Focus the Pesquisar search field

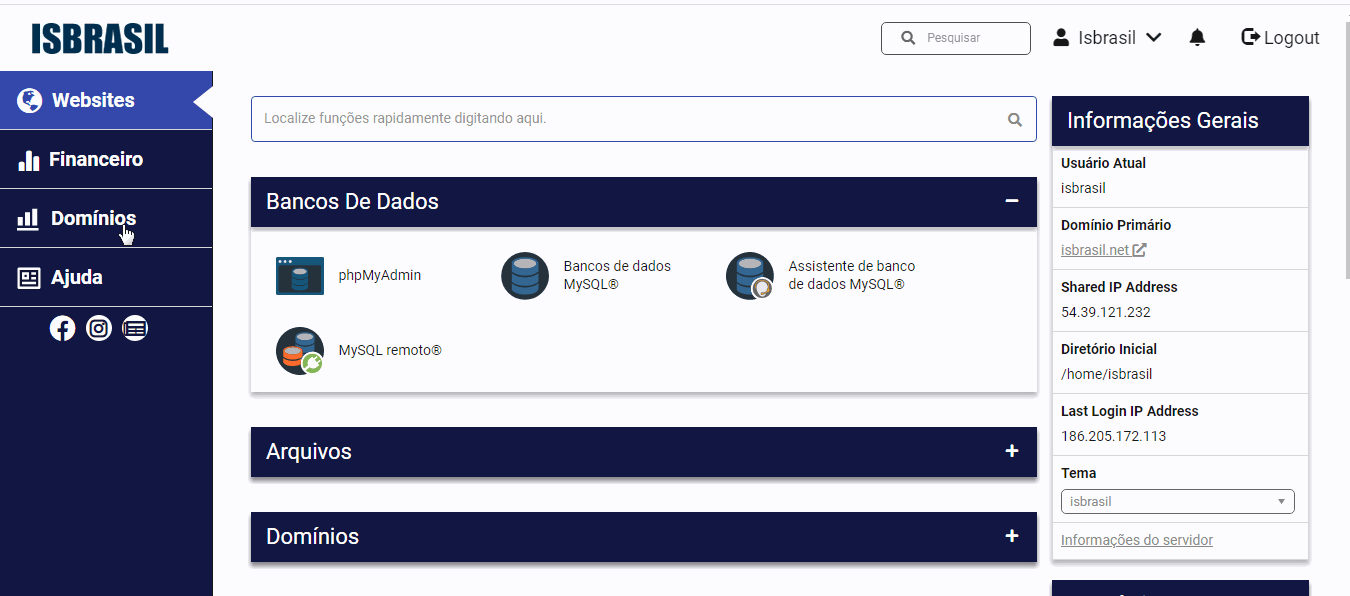956,38
